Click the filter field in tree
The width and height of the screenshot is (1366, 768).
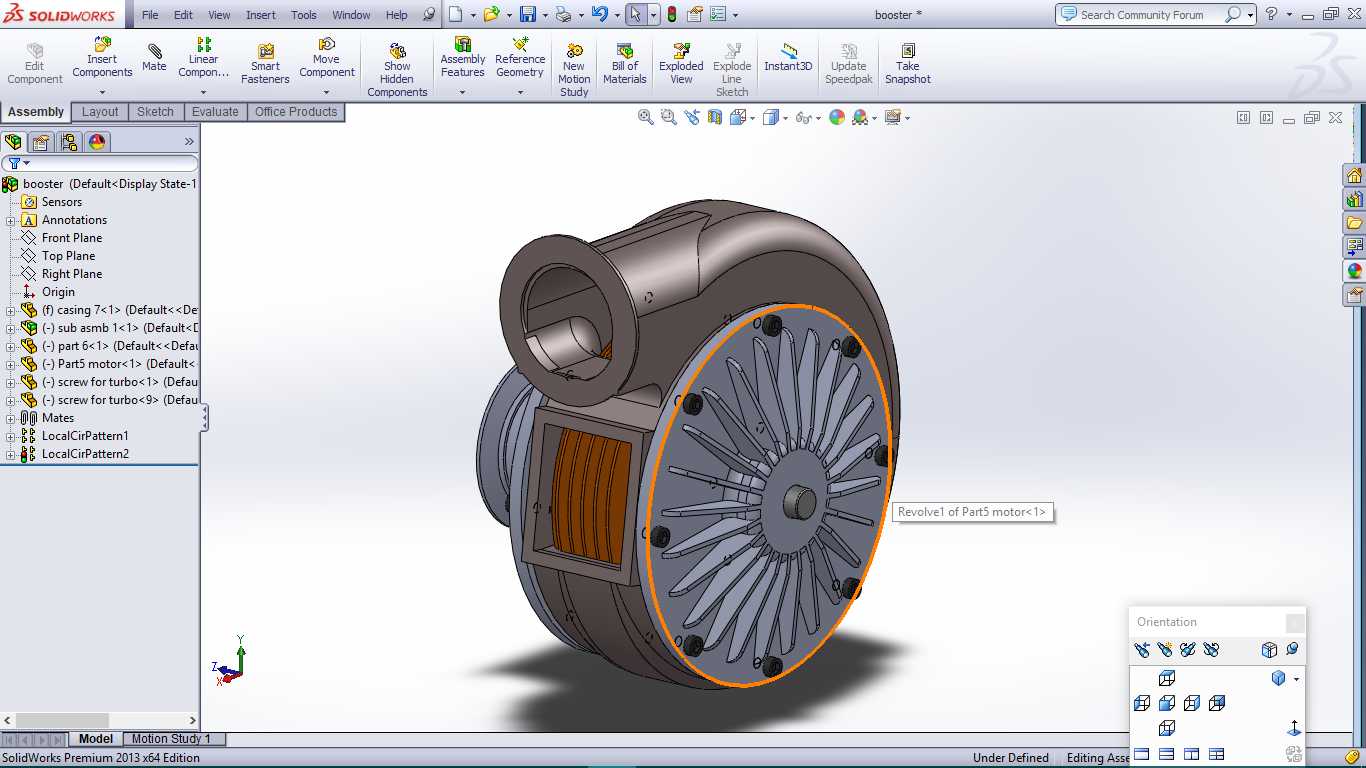click(x=100, y=163)
